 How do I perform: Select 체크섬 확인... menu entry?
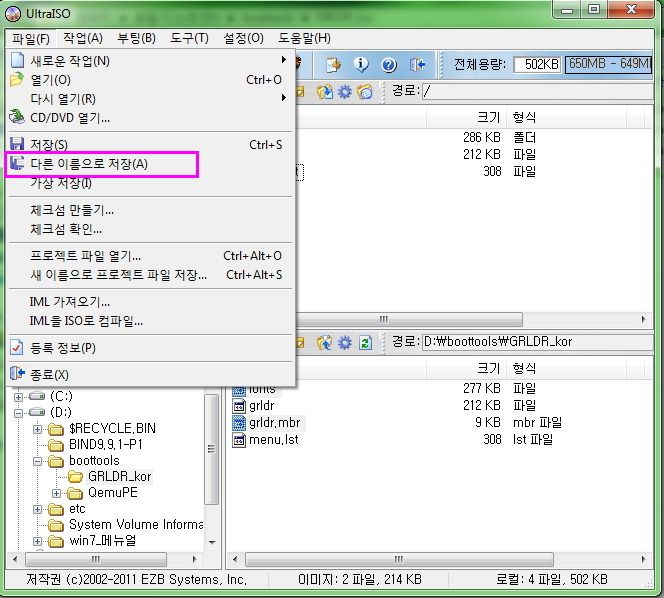coord(151,229)
